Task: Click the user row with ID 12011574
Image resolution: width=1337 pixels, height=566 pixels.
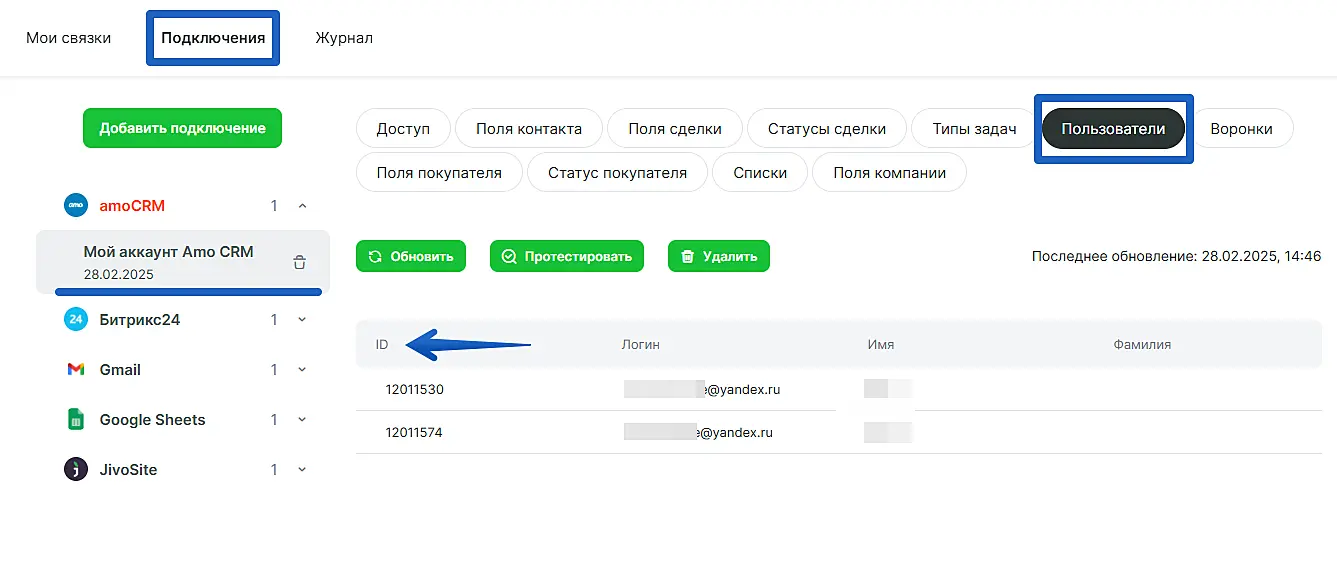Action: point(838,433)
